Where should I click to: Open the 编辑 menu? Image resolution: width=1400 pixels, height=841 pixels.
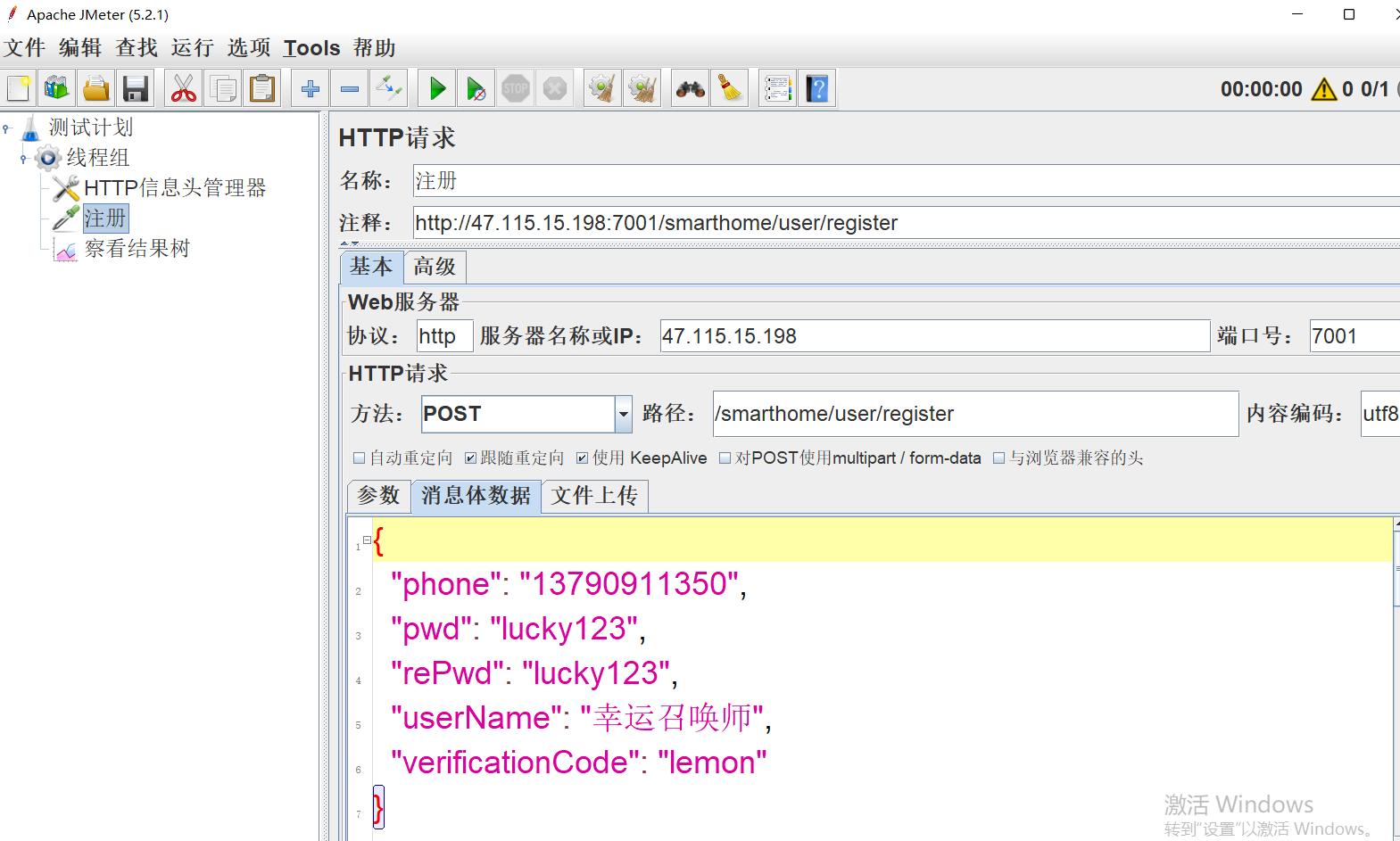pos(80,47)
